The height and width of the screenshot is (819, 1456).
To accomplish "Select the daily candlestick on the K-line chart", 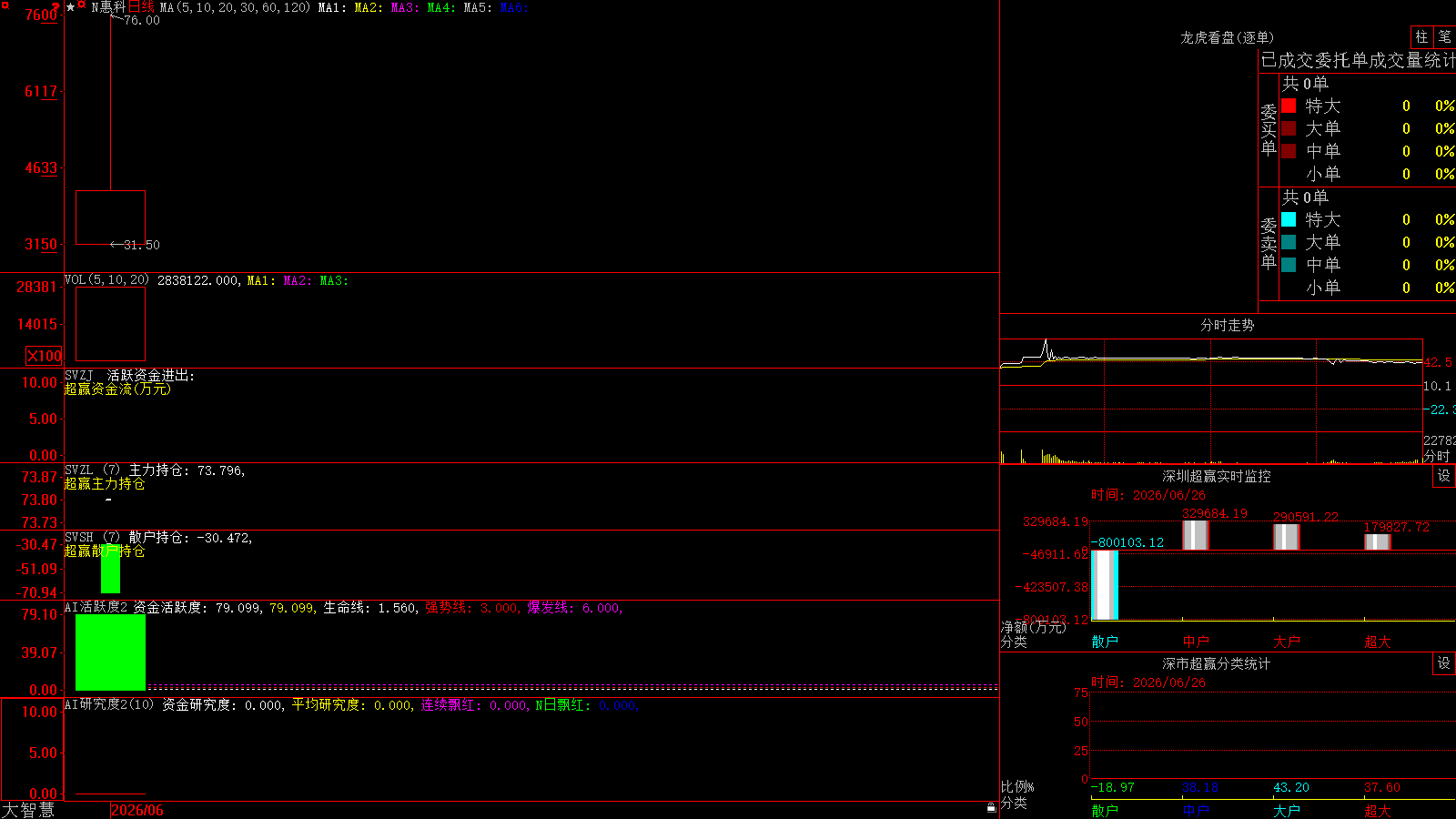I will (x=110, y=217).
